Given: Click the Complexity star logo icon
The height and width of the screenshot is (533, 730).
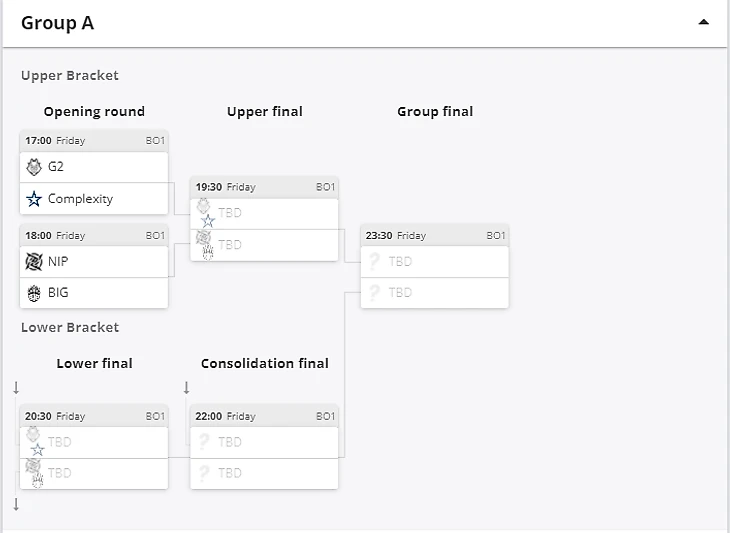Looking at the screenshot, I should [34, 199].
